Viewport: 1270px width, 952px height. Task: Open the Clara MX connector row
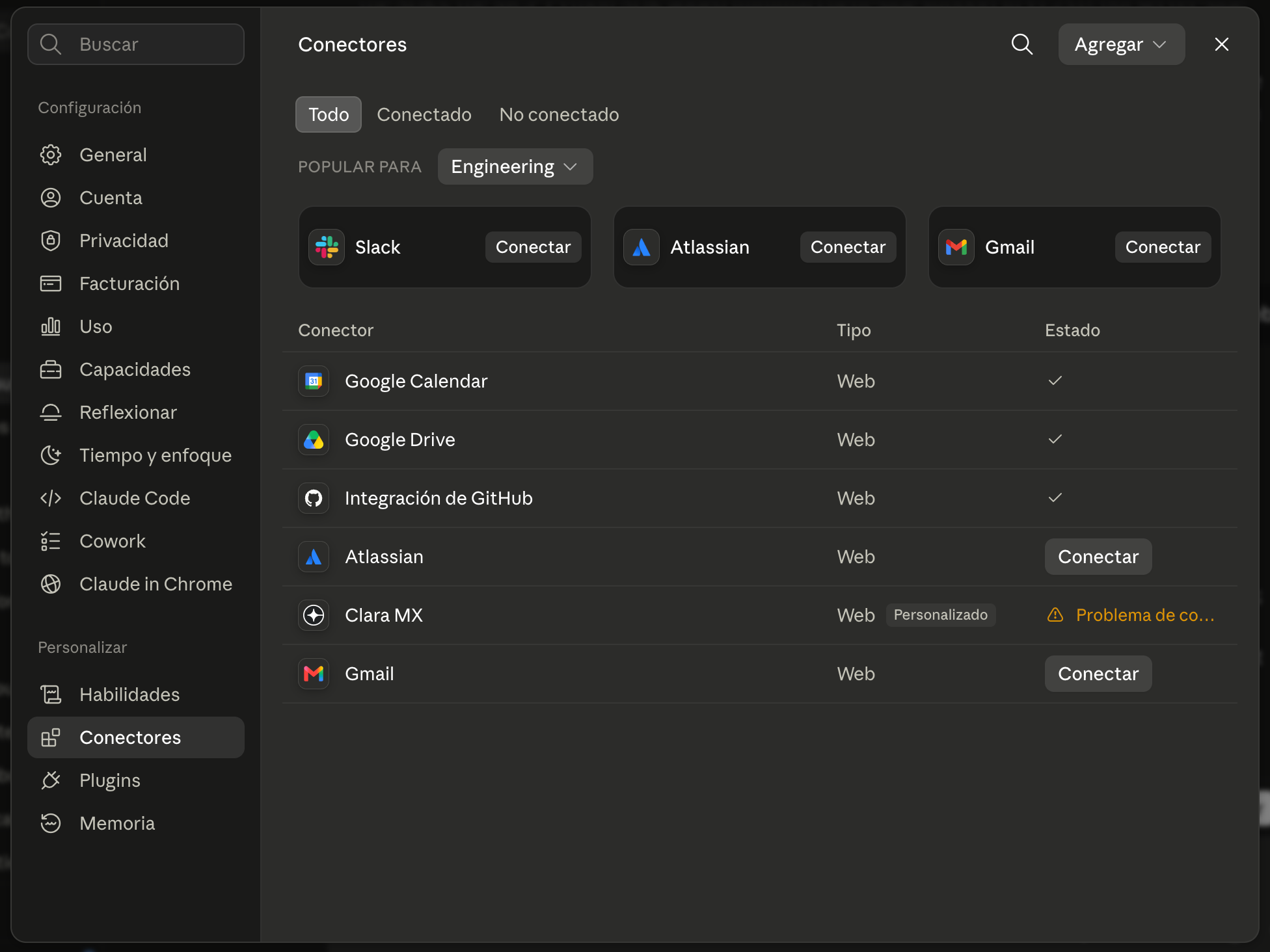point(760,615)
